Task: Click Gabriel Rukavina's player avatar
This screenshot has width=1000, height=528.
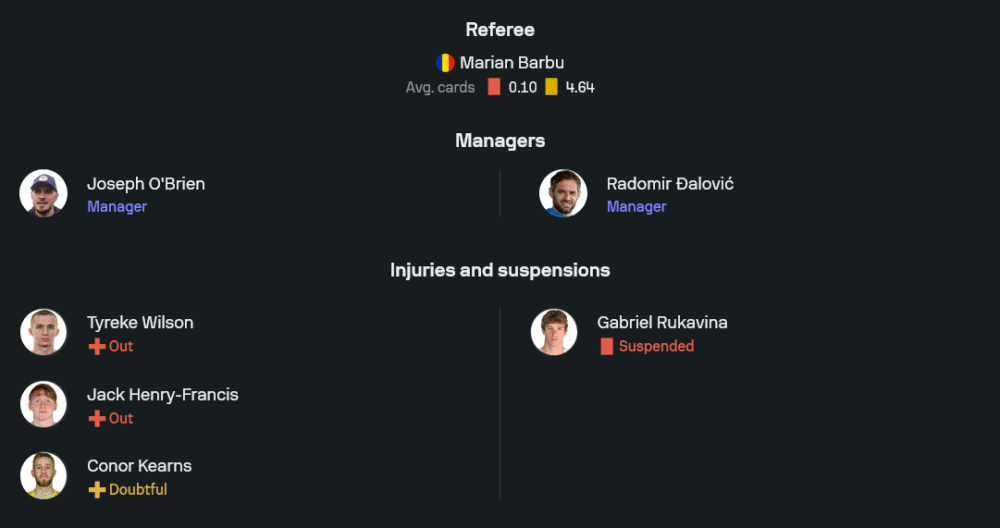Action: [x=553, y=332]
